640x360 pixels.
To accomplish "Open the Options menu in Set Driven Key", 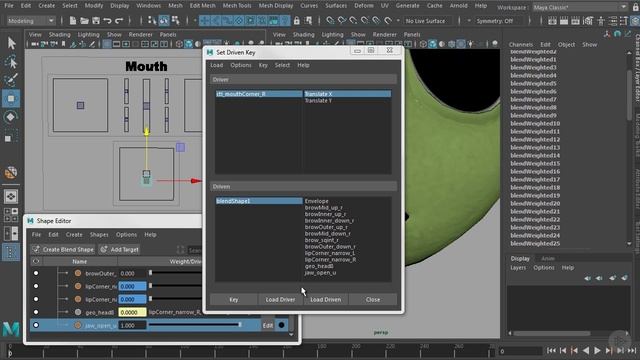I will tap(240, 65).
